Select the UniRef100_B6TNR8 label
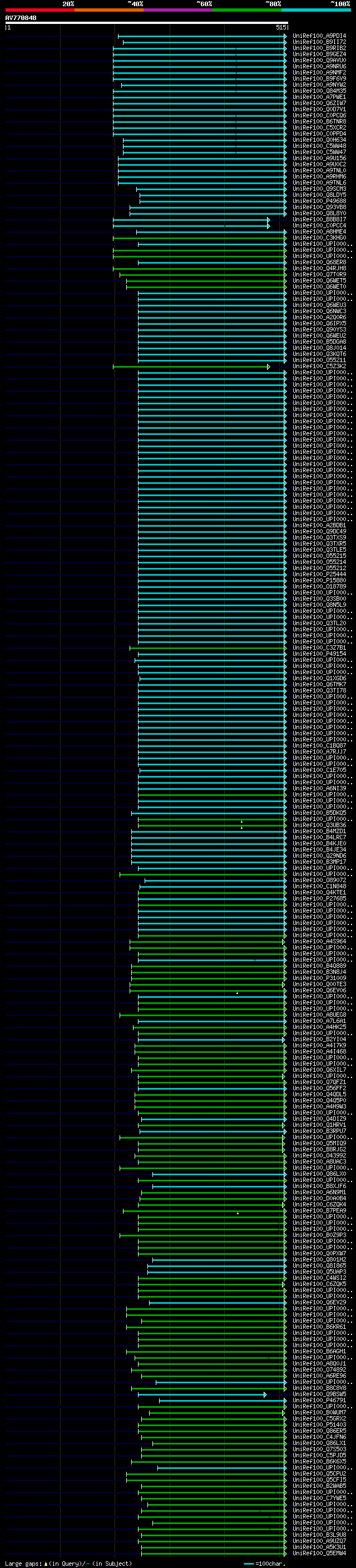 [319, 121]
